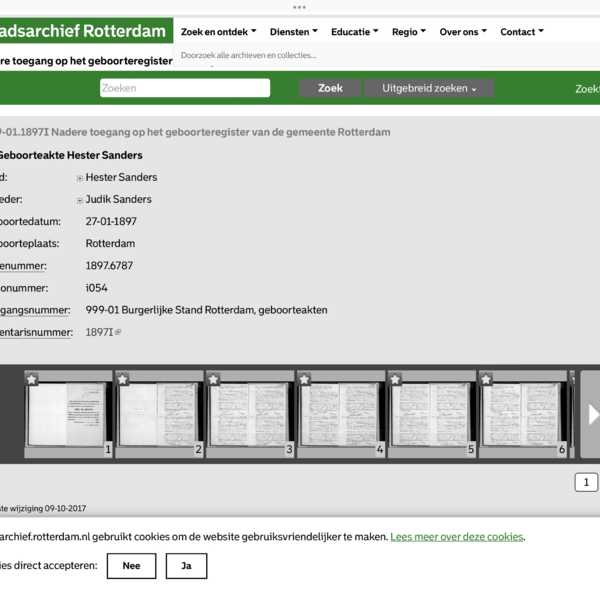
Task: Open external link icon beside 1897I
Action: (118, 332)
